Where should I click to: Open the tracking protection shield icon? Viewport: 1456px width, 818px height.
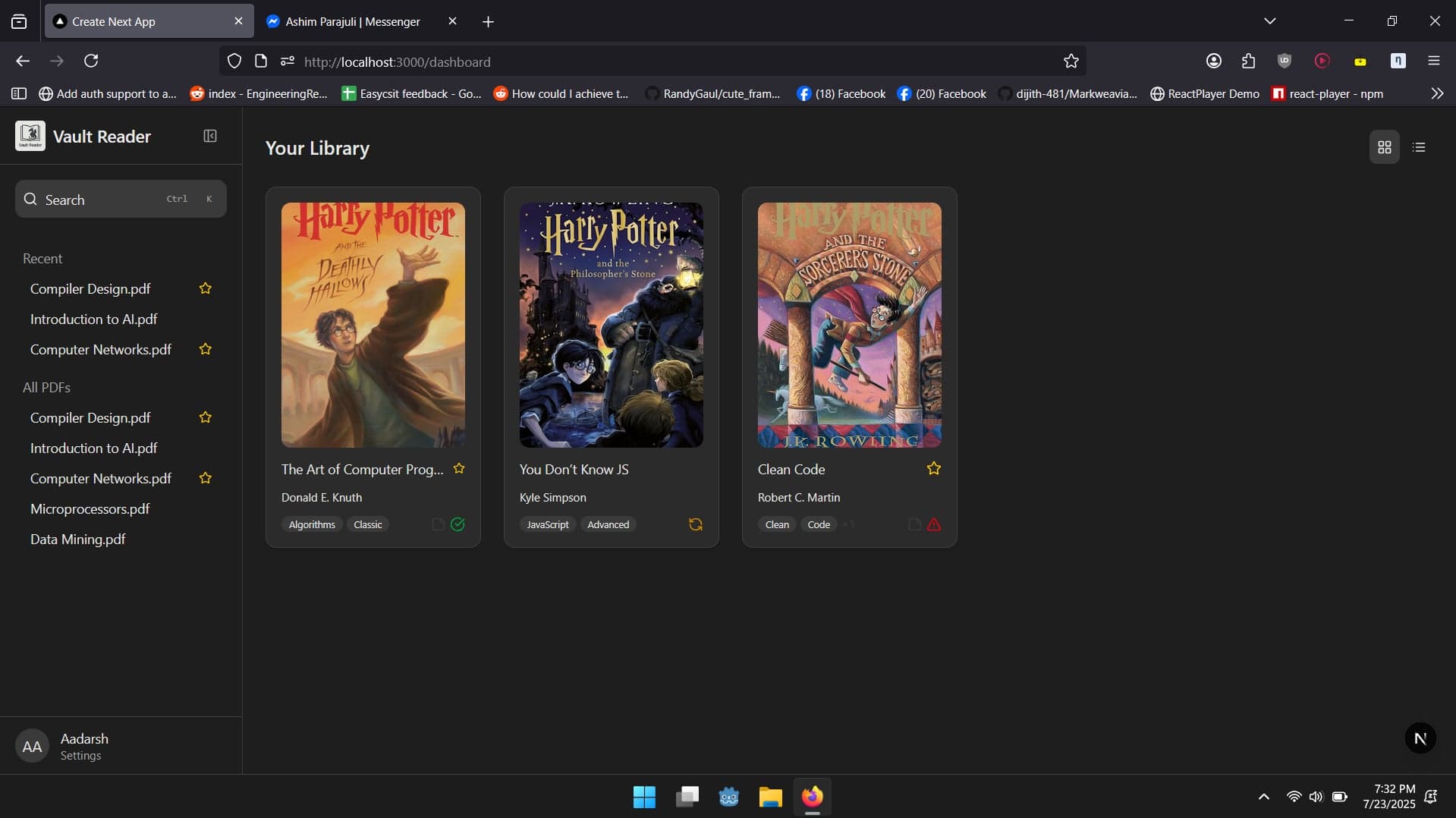pyautogui.click(x=234, y=61)
